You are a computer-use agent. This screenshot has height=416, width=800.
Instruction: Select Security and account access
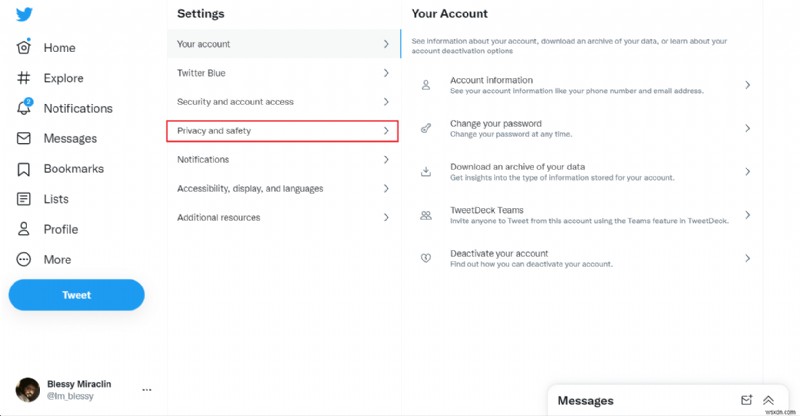[282, 102]
